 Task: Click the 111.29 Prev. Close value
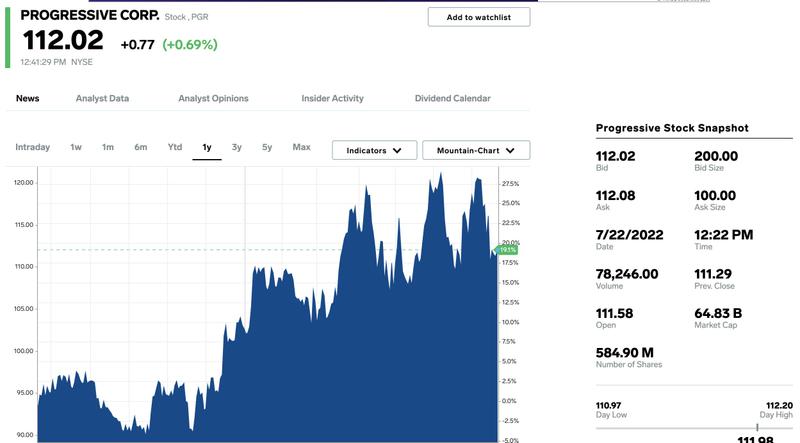[x=713, y=274]
